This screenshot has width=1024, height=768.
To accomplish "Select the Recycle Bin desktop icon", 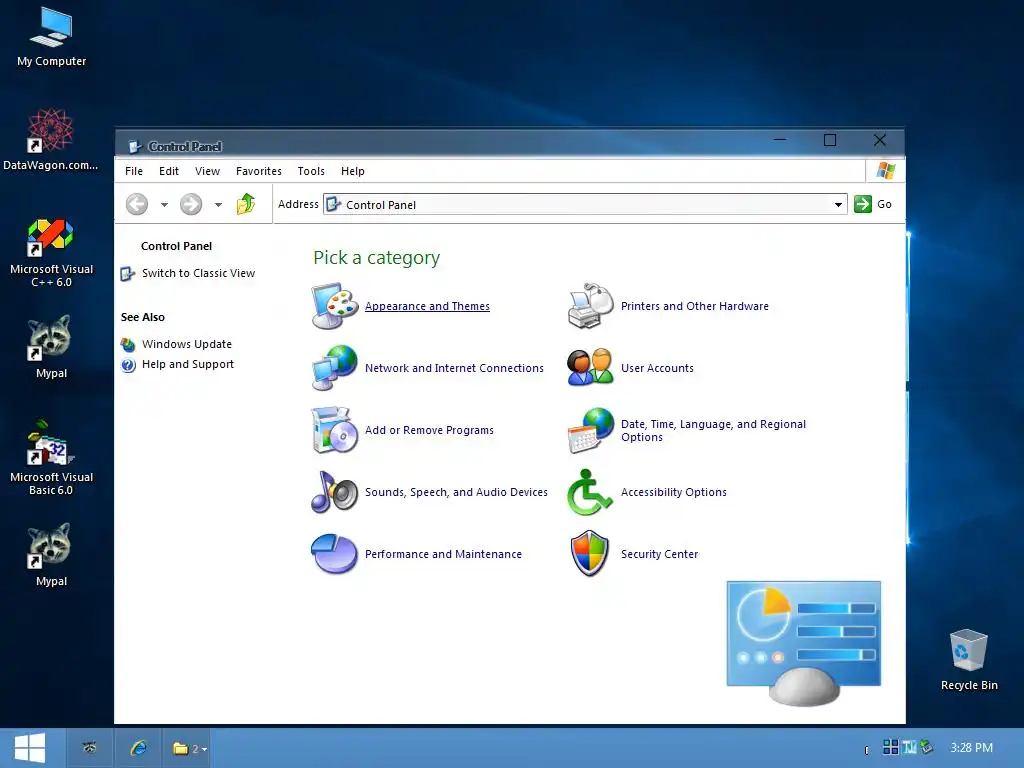I will [969, 660].
